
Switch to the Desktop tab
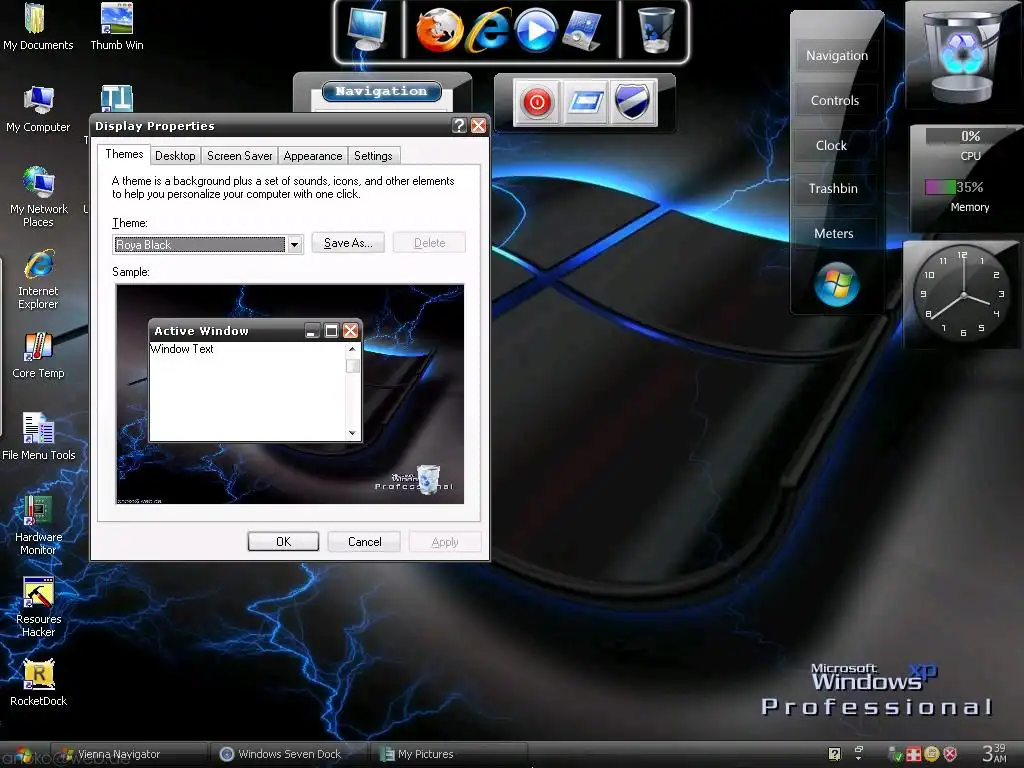click(175, 156)
